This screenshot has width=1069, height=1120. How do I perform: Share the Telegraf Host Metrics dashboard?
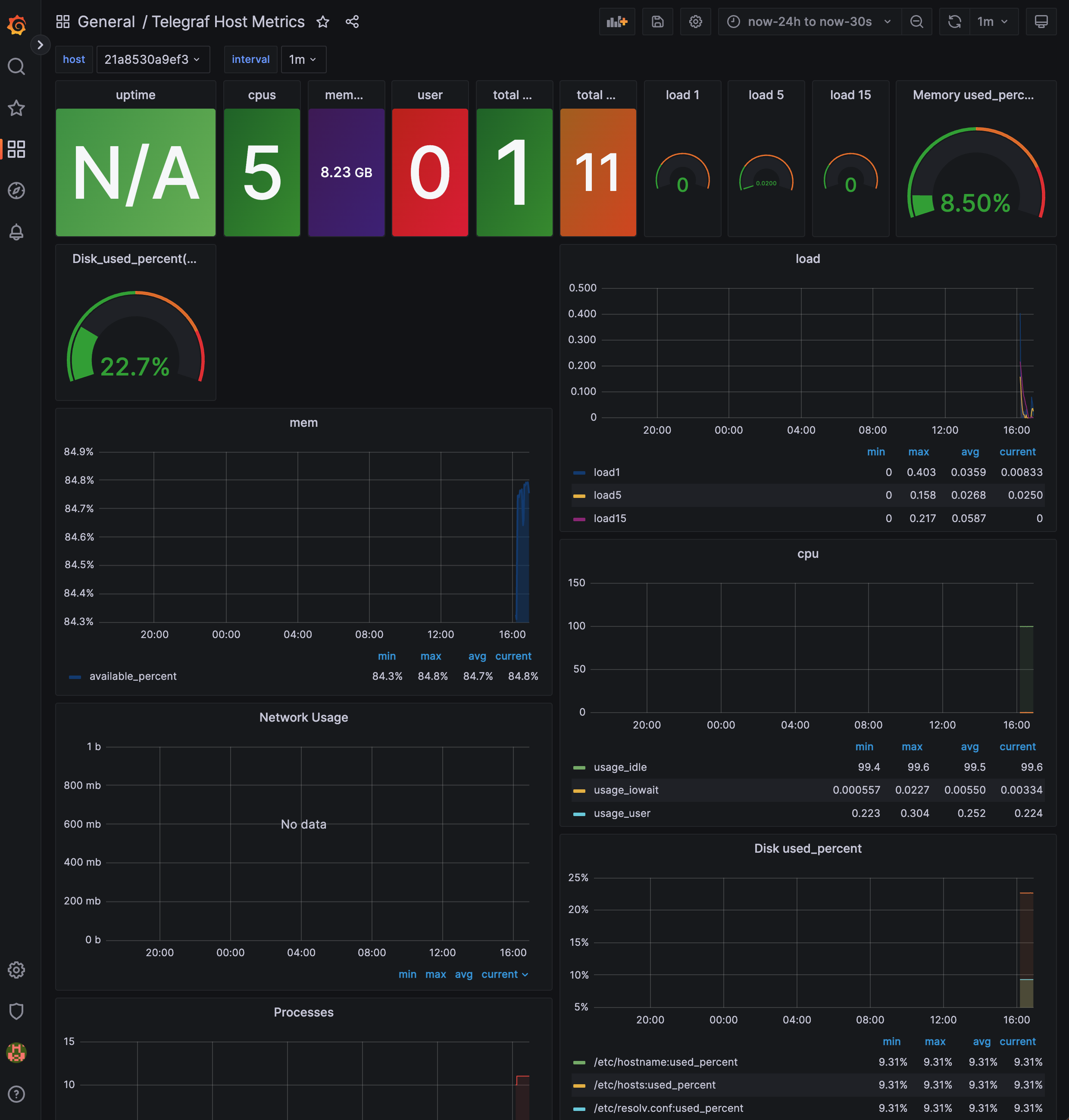tap(352, 22)
